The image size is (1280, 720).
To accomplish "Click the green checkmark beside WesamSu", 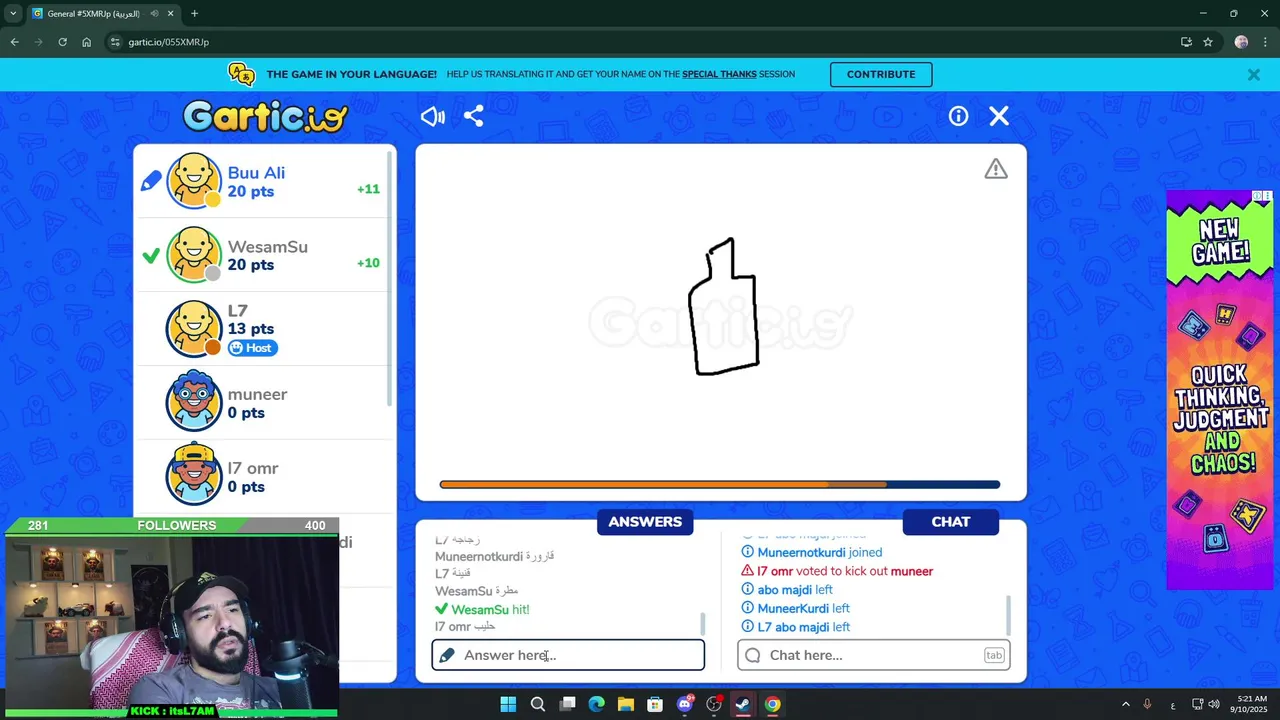I will click(x=151, y=256).
